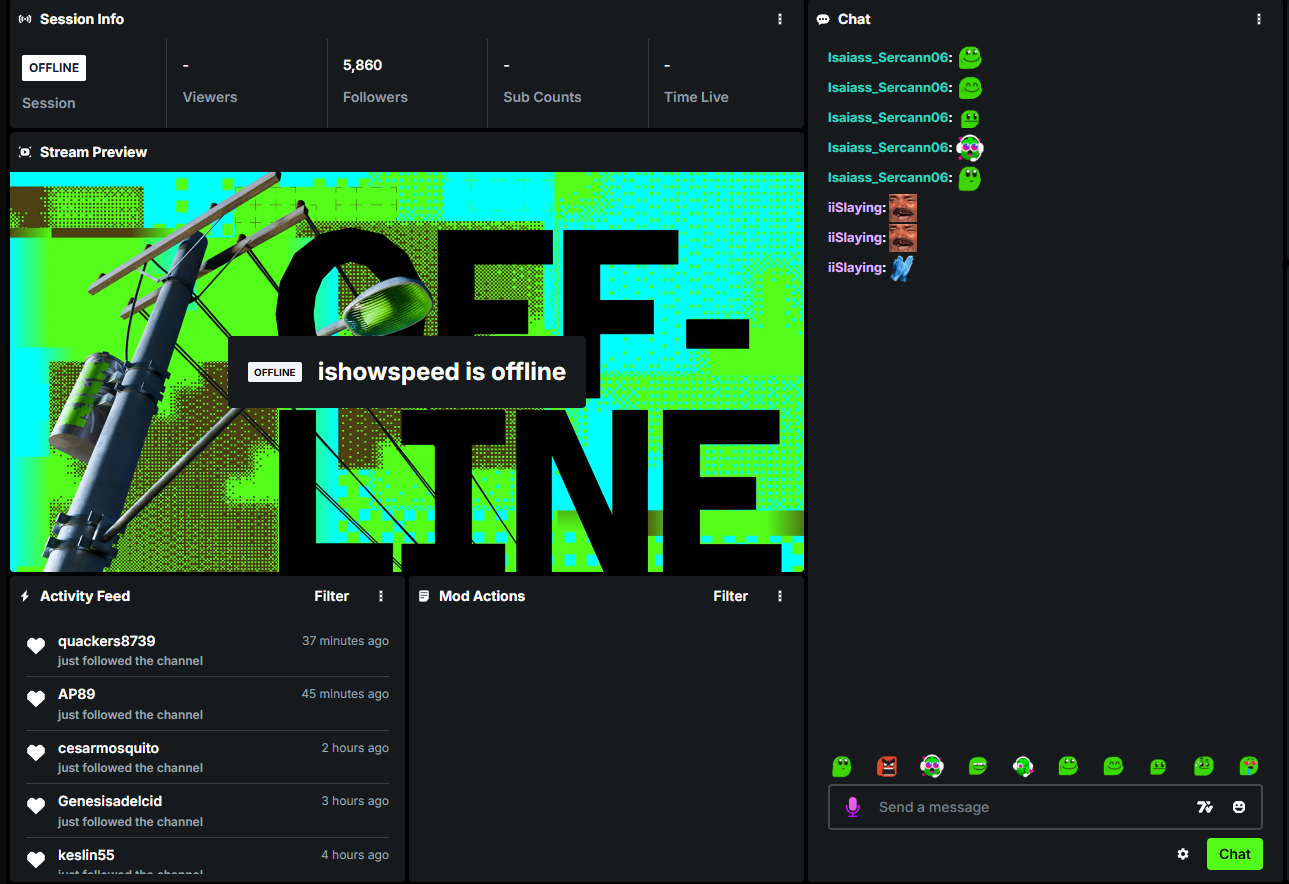The image size is (1289, 884).
Task: Click the heart icon beside cesarmosquito
Action: (x=36, y=753)
